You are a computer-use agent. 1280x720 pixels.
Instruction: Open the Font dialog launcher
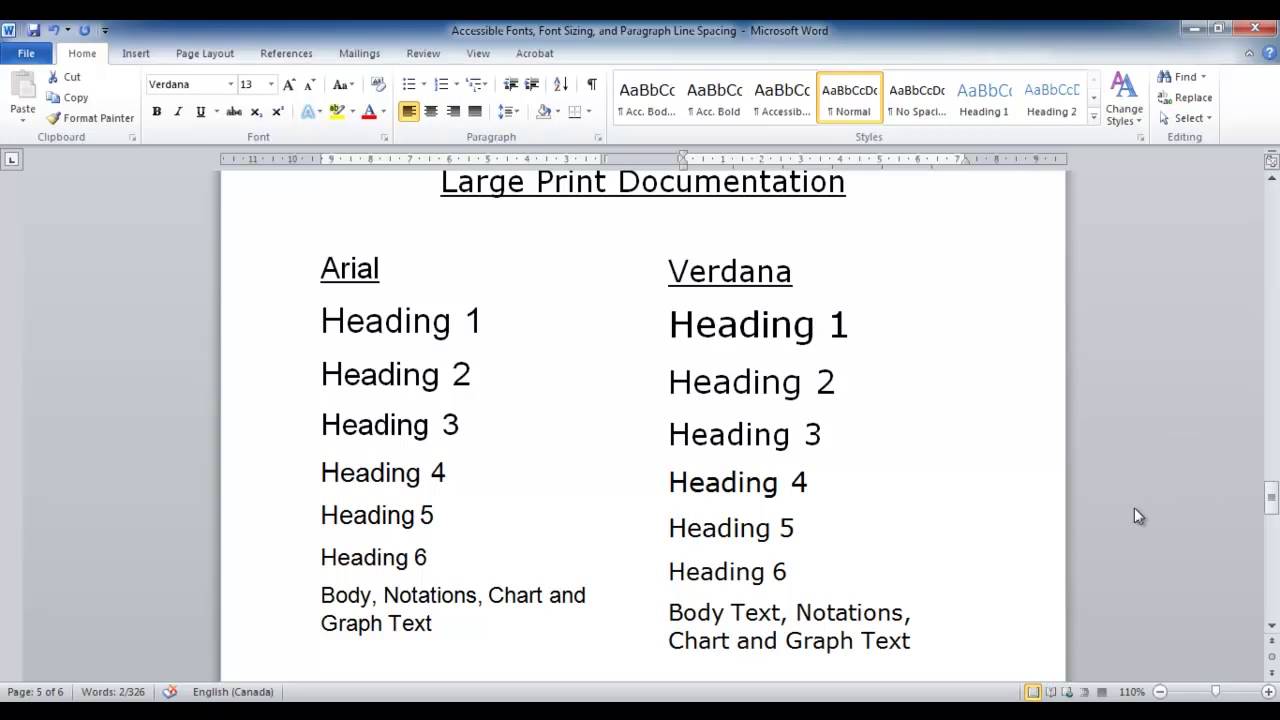coord(384,138)
